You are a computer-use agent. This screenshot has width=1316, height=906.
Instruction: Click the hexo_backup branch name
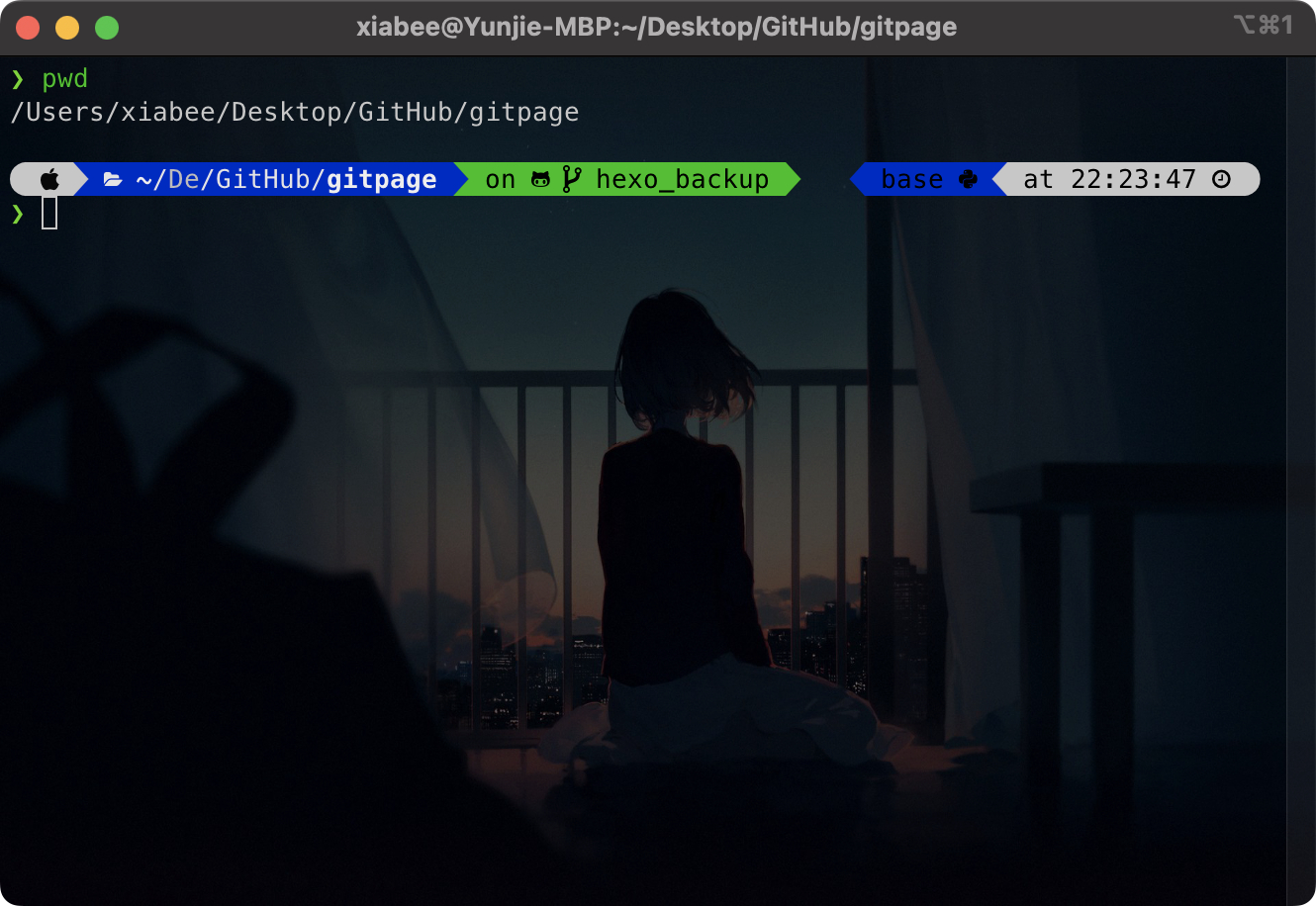(x=683, y=179)
